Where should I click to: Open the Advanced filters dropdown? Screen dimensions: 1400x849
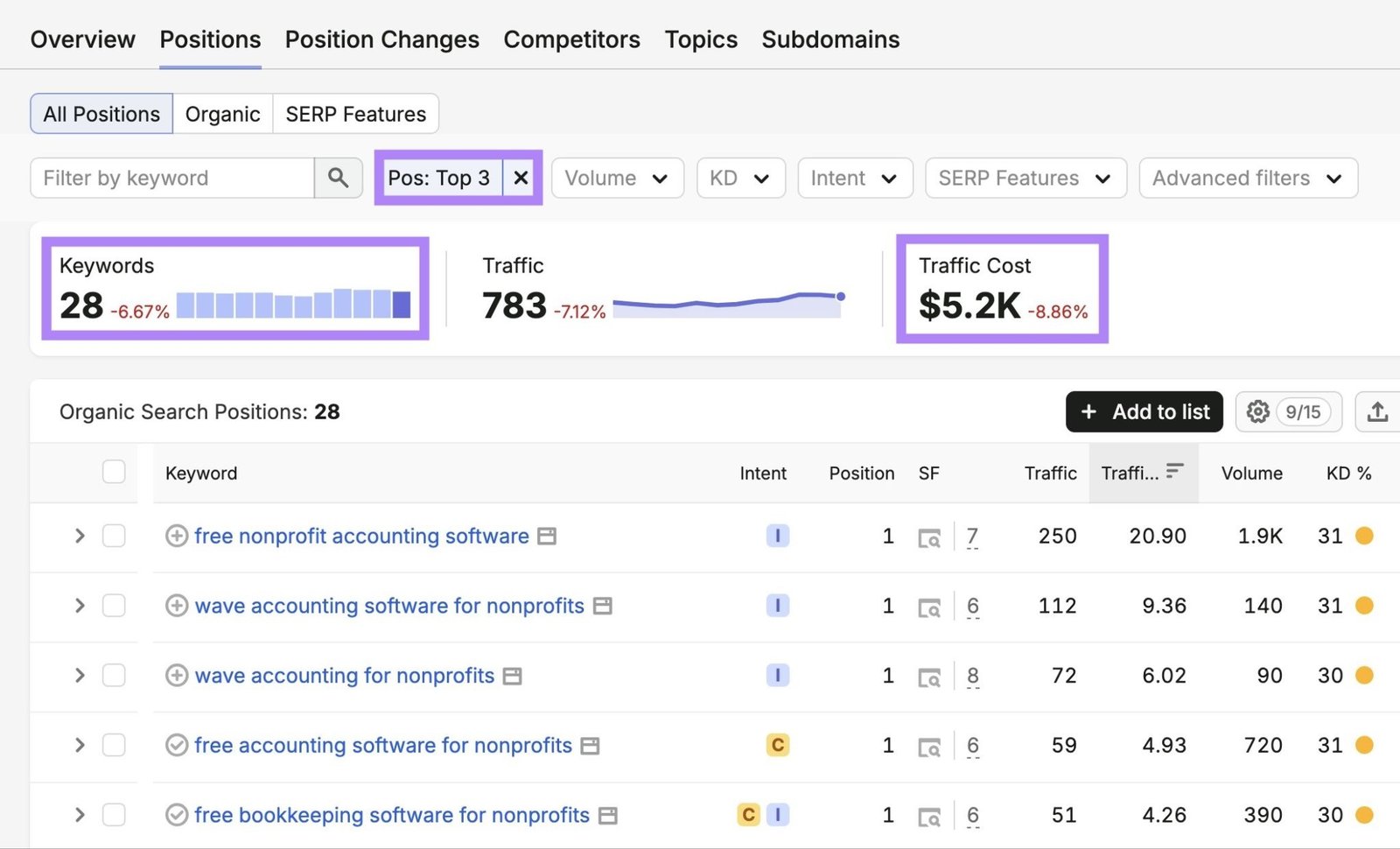1249,178
